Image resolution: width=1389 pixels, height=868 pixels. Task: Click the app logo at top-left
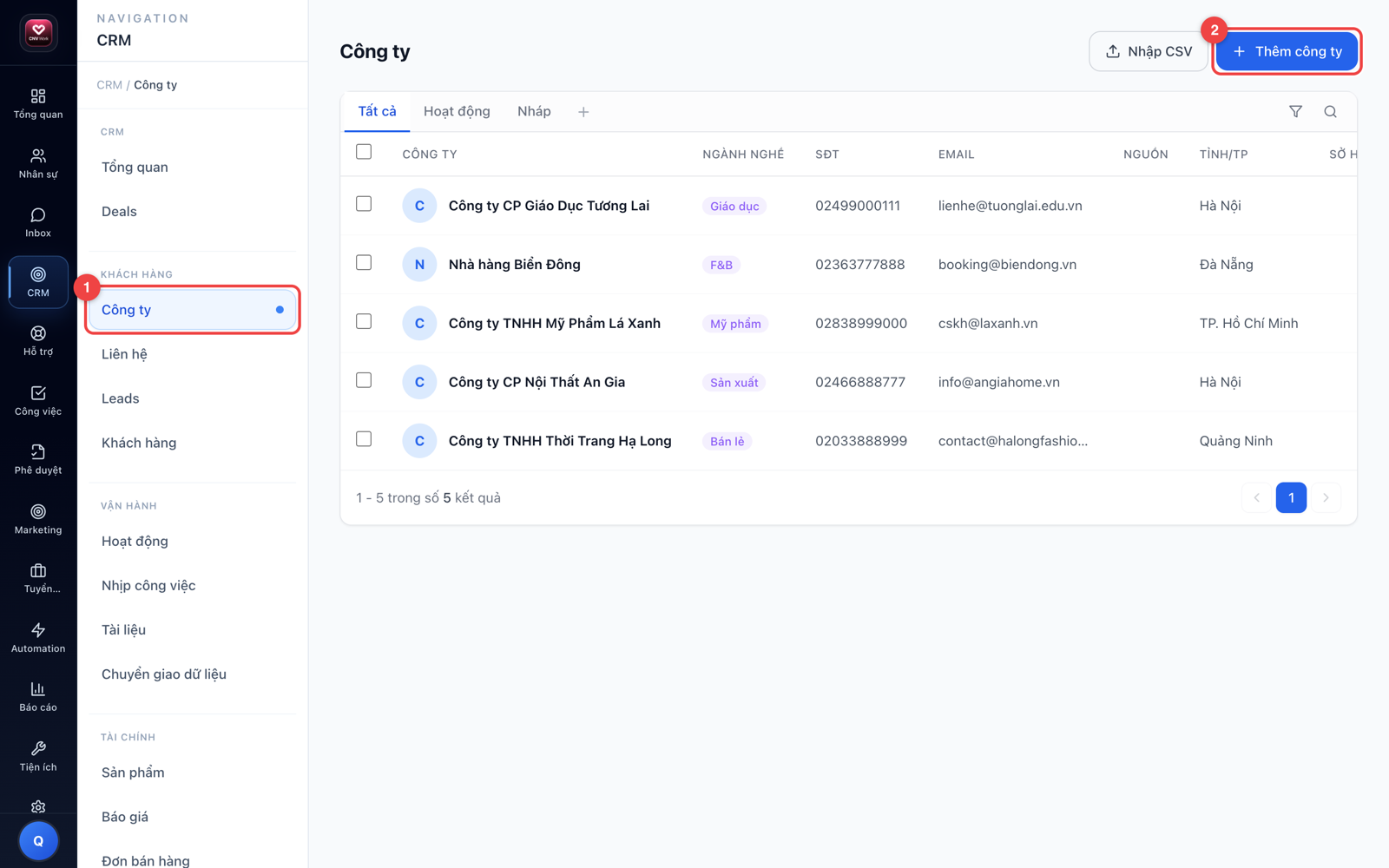click(x=38, y=33)
